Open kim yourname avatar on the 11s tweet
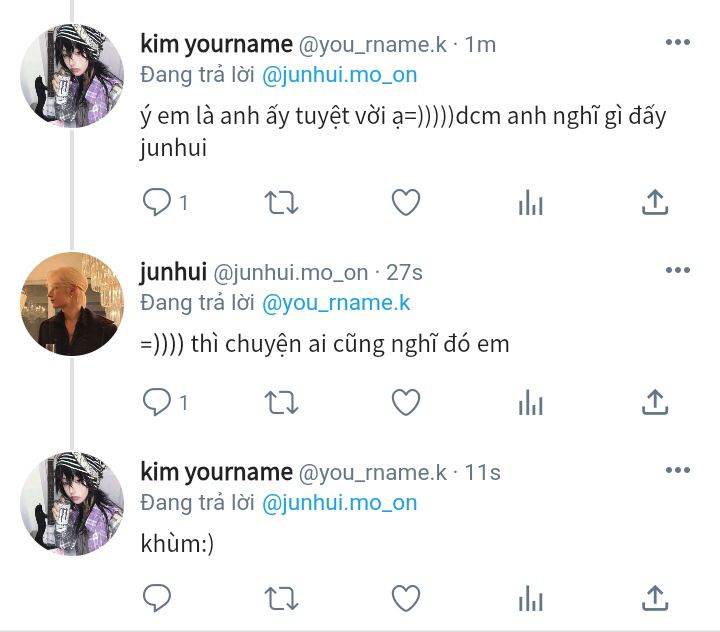This screenshot has width=720, height=632. coord(72,504)
